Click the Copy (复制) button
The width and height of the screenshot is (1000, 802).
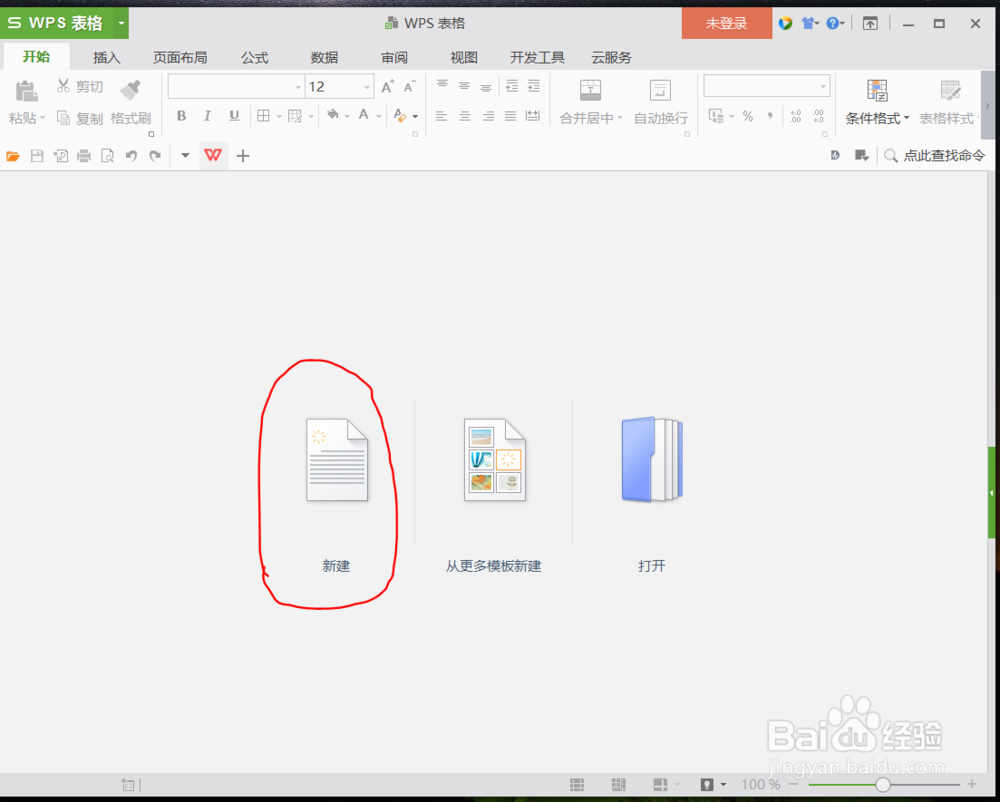coord(80,118)
